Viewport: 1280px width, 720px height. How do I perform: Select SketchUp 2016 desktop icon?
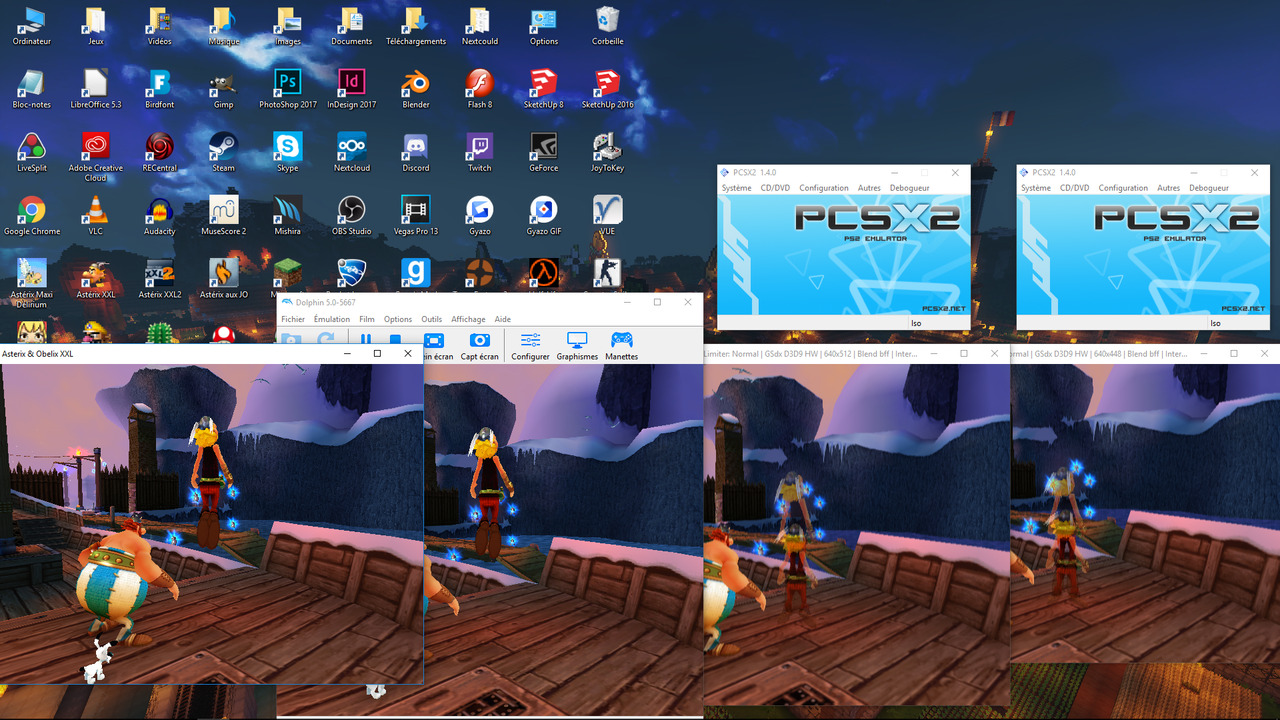607,89
